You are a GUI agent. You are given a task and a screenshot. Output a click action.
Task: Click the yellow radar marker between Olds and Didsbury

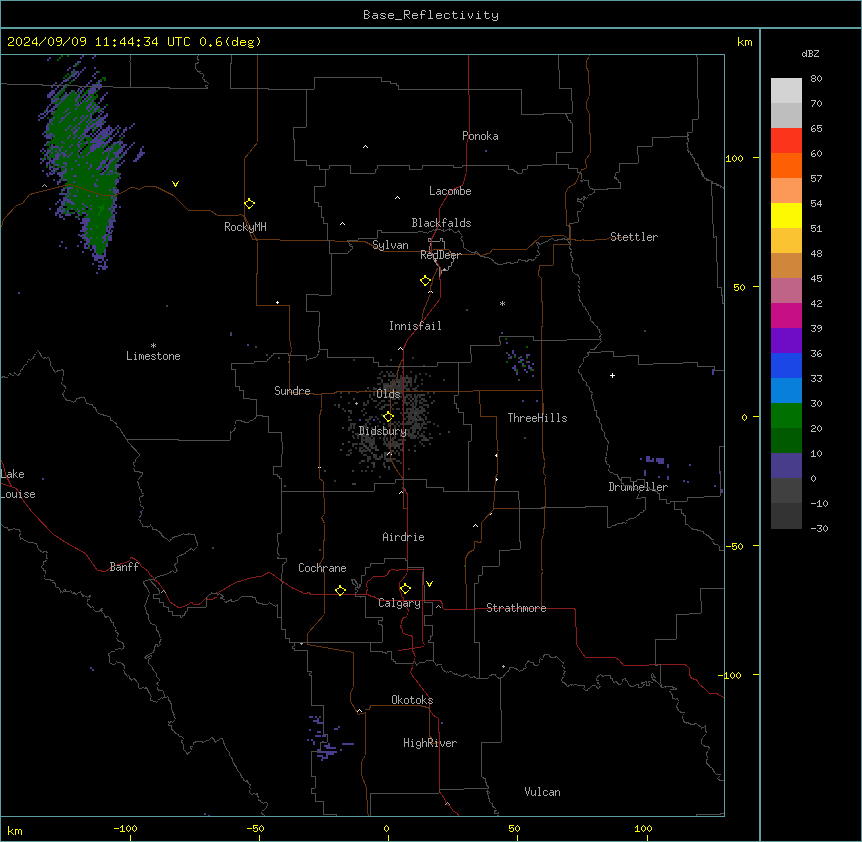pyautogui.click(x=389, y=417)
